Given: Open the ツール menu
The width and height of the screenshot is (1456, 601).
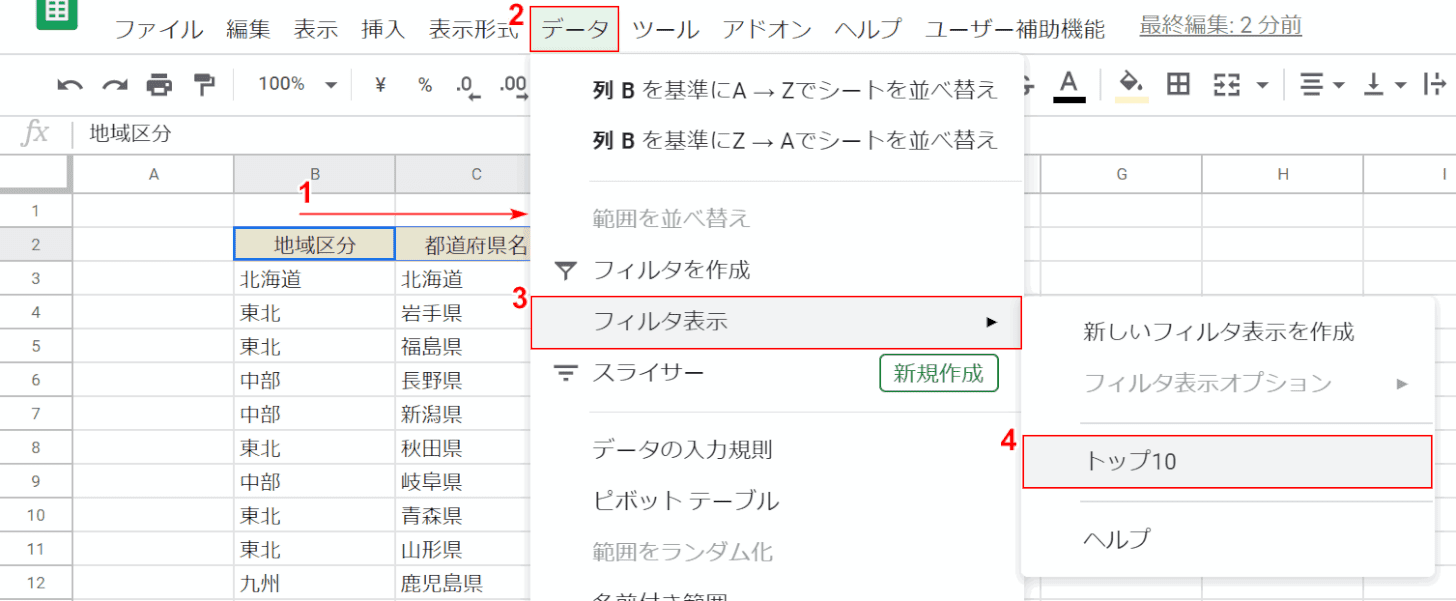Looking at the screenshot, I should coord(666,29).
